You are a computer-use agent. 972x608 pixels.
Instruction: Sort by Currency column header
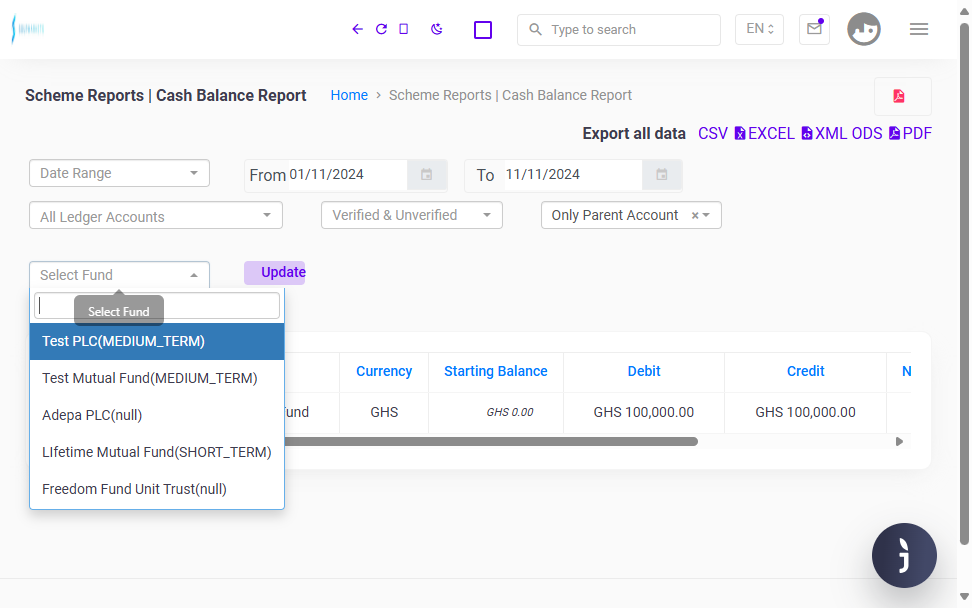click(384, 371)
